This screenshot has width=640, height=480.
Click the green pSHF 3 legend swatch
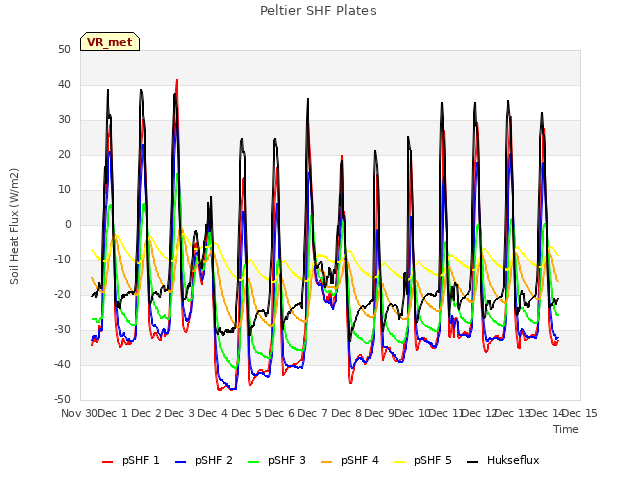point(253,462)
